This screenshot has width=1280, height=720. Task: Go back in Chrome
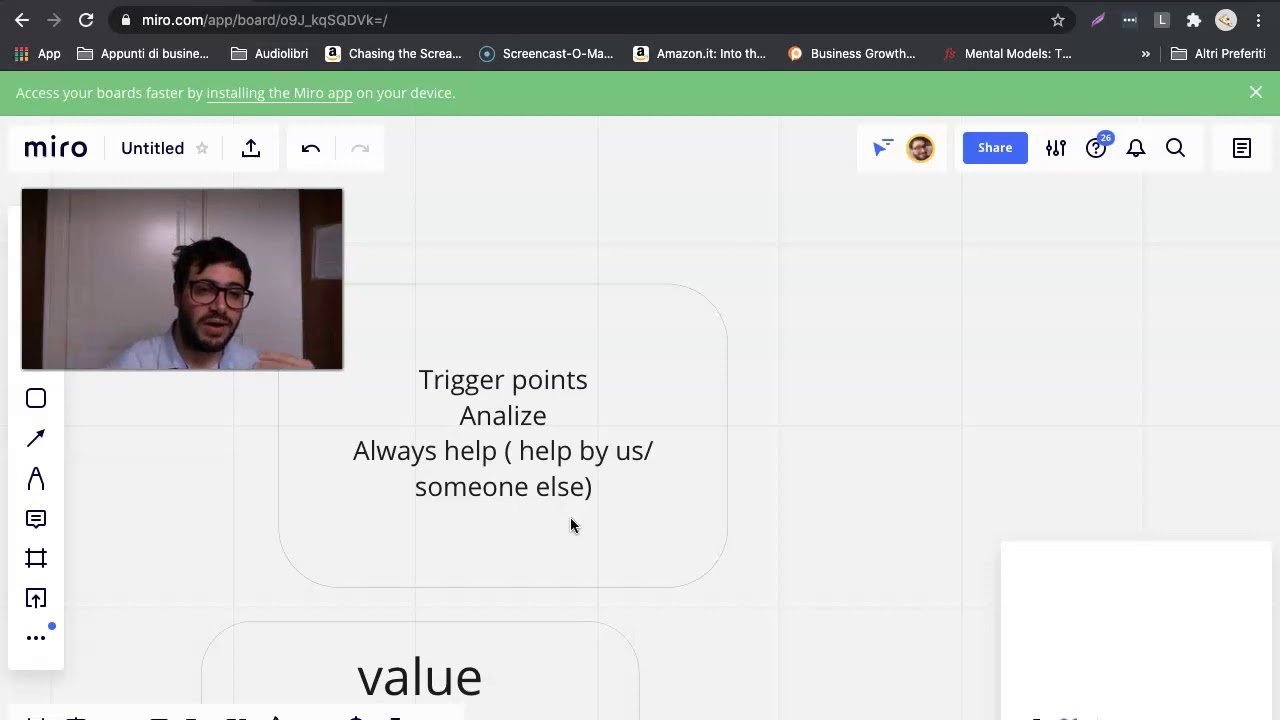[x=22, y=20]
